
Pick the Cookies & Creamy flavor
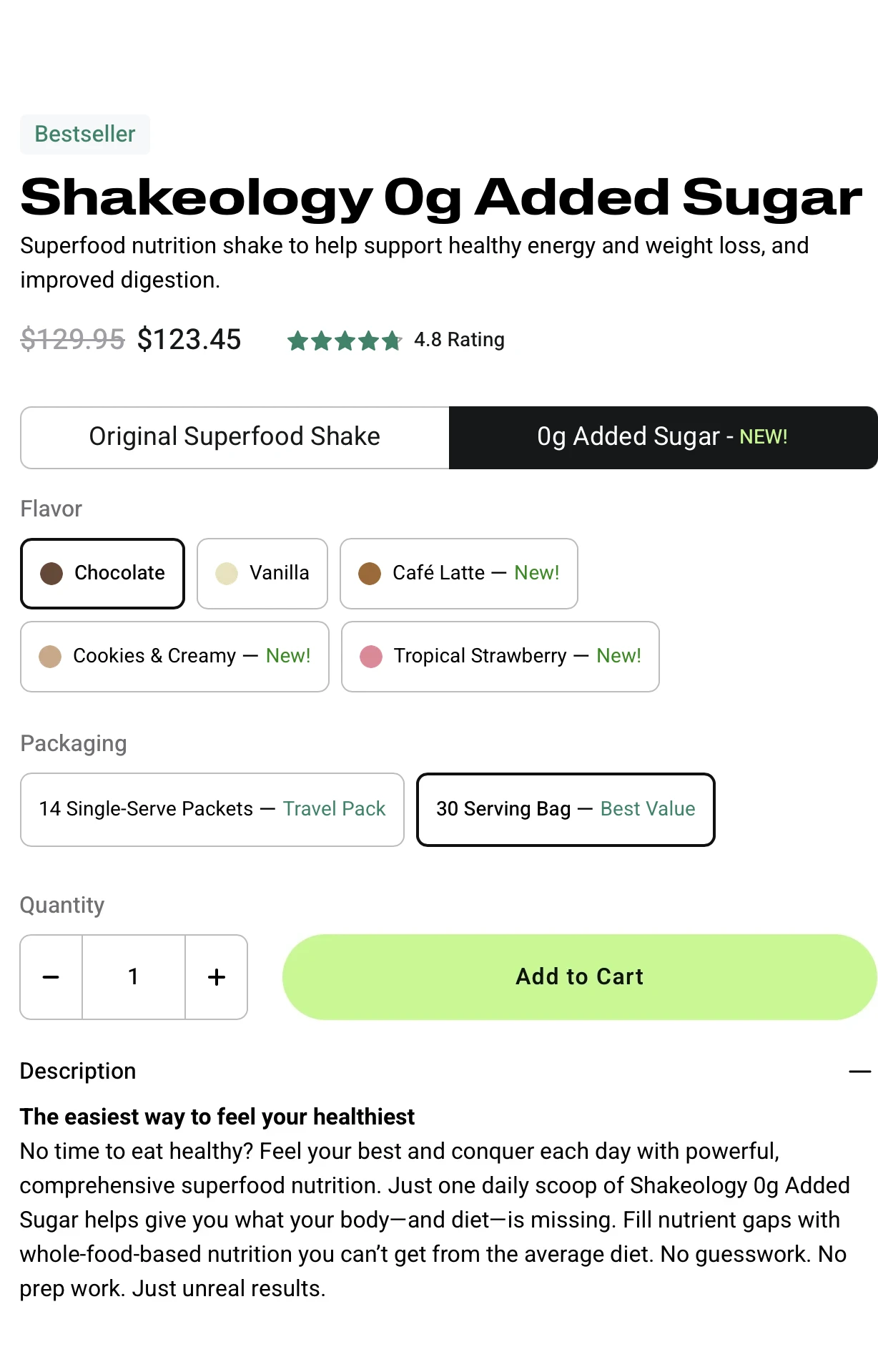[174, 656]
